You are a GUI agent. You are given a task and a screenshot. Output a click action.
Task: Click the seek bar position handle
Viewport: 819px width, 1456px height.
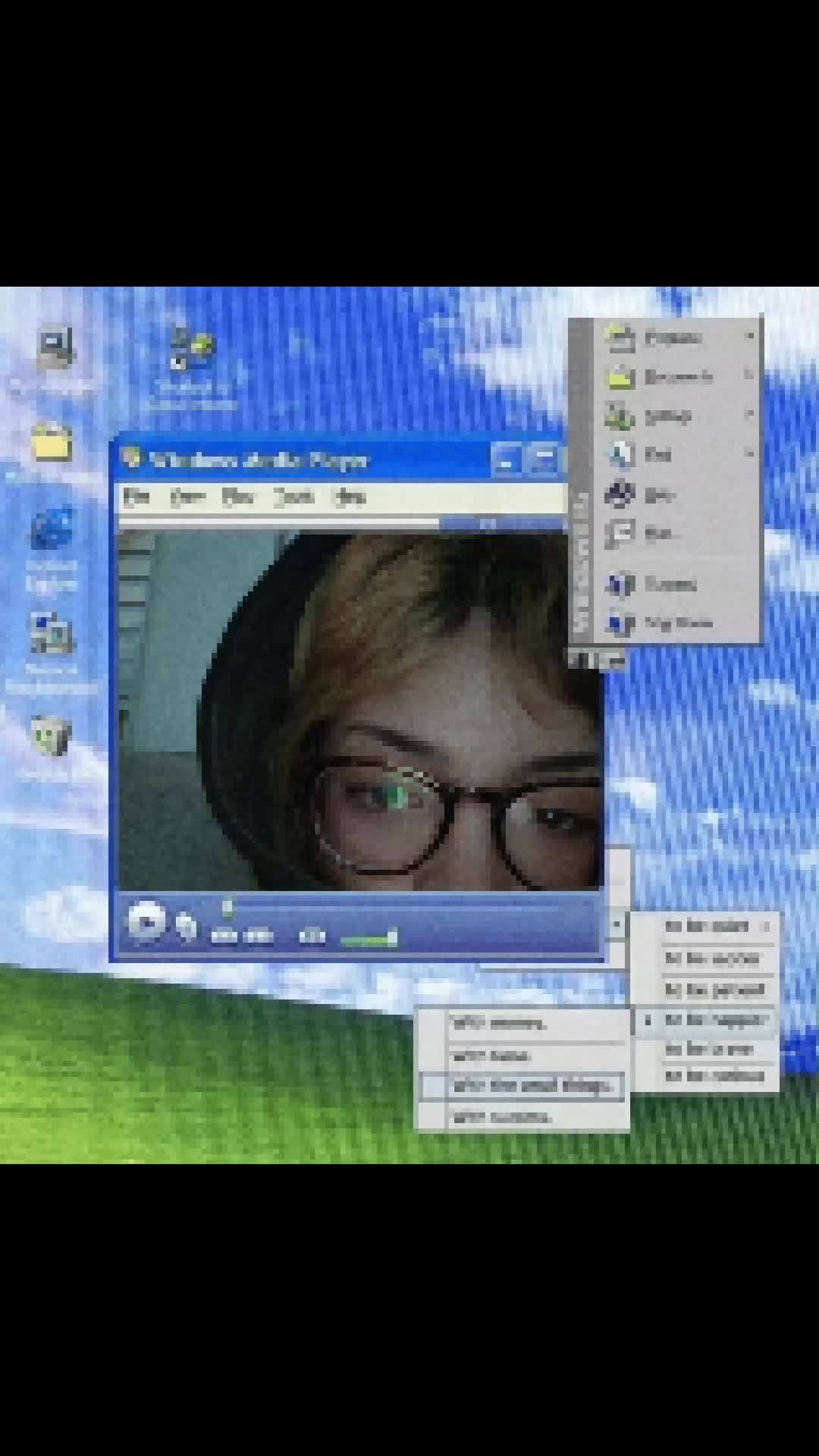coord(227,907)
